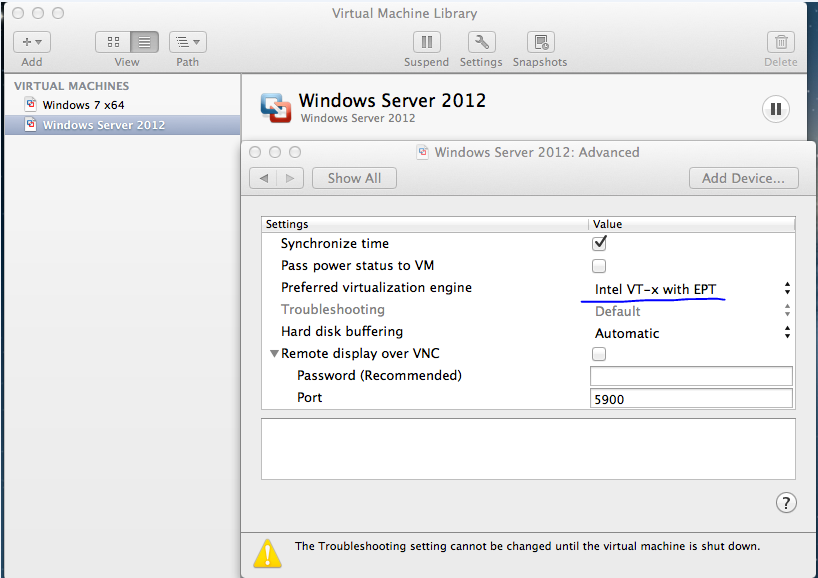Click the VNC password input field
The width and height of the screenshot is (818, 578).
coord(691,376)
